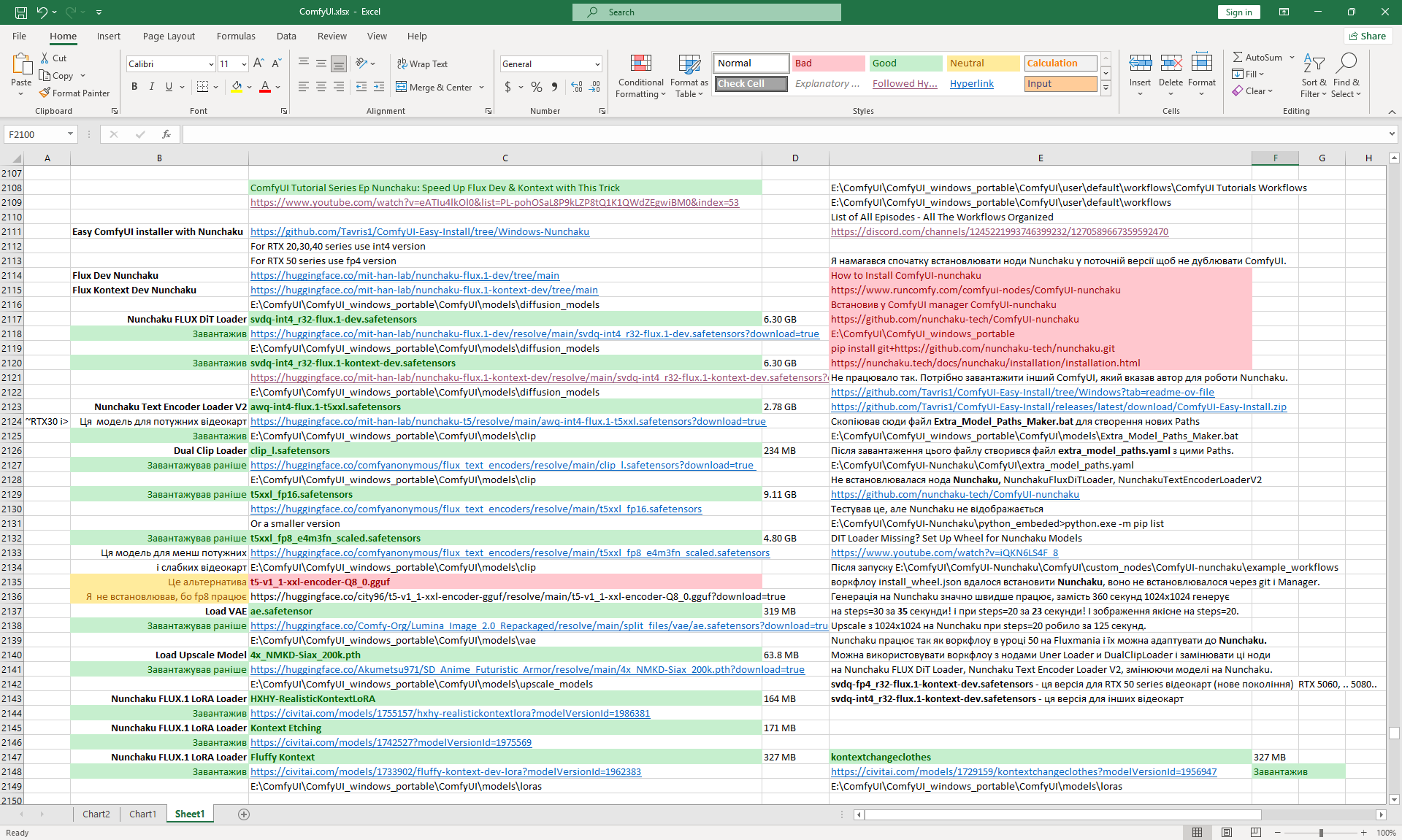This screenshot has height=840, width=1402.
Task: Click the Increase Decimal icon
Action: [577, 87]
